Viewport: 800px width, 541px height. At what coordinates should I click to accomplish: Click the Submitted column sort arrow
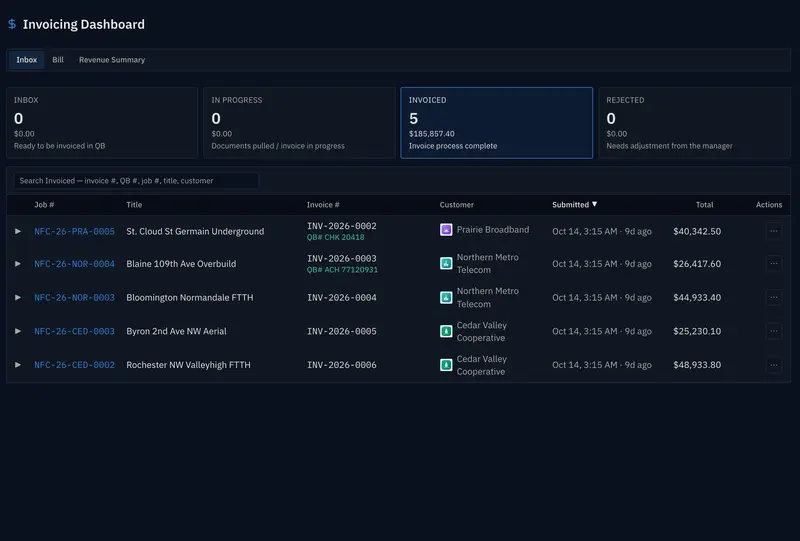click(594, 204)
